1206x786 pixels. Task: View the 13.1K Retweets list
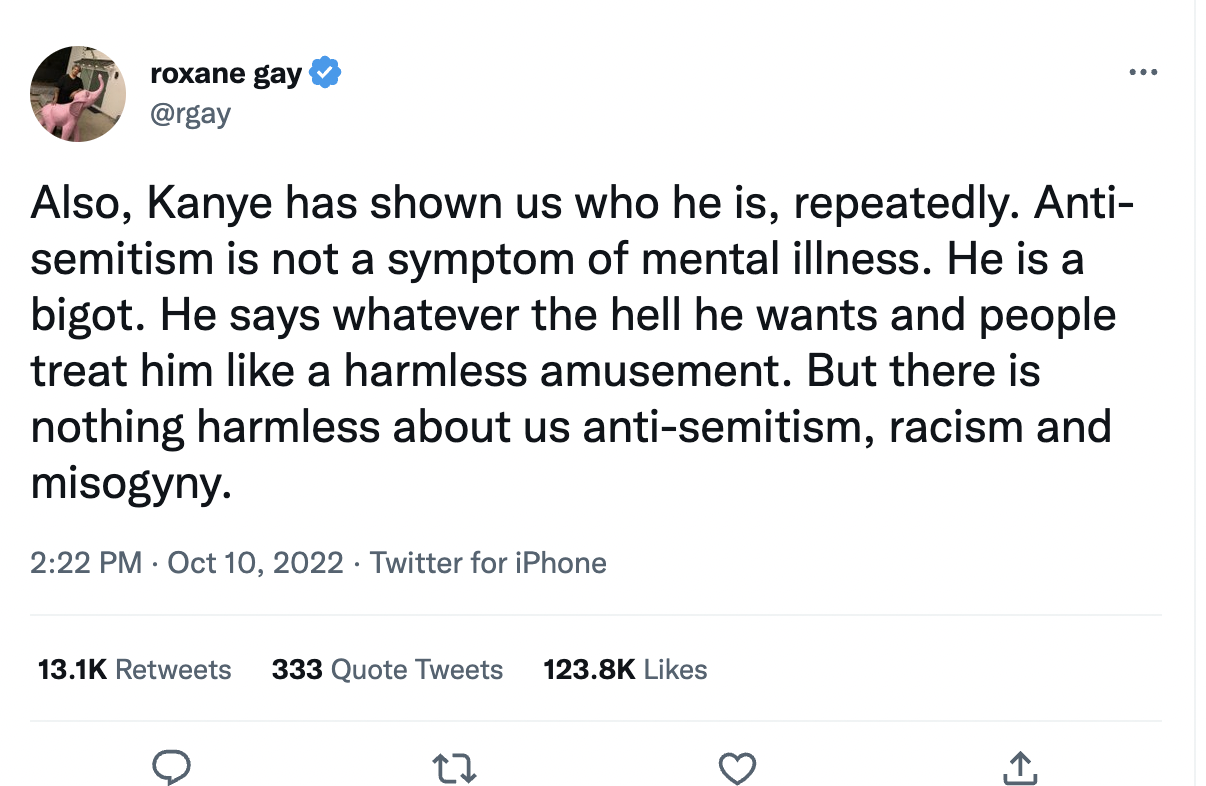click(134, 669)
